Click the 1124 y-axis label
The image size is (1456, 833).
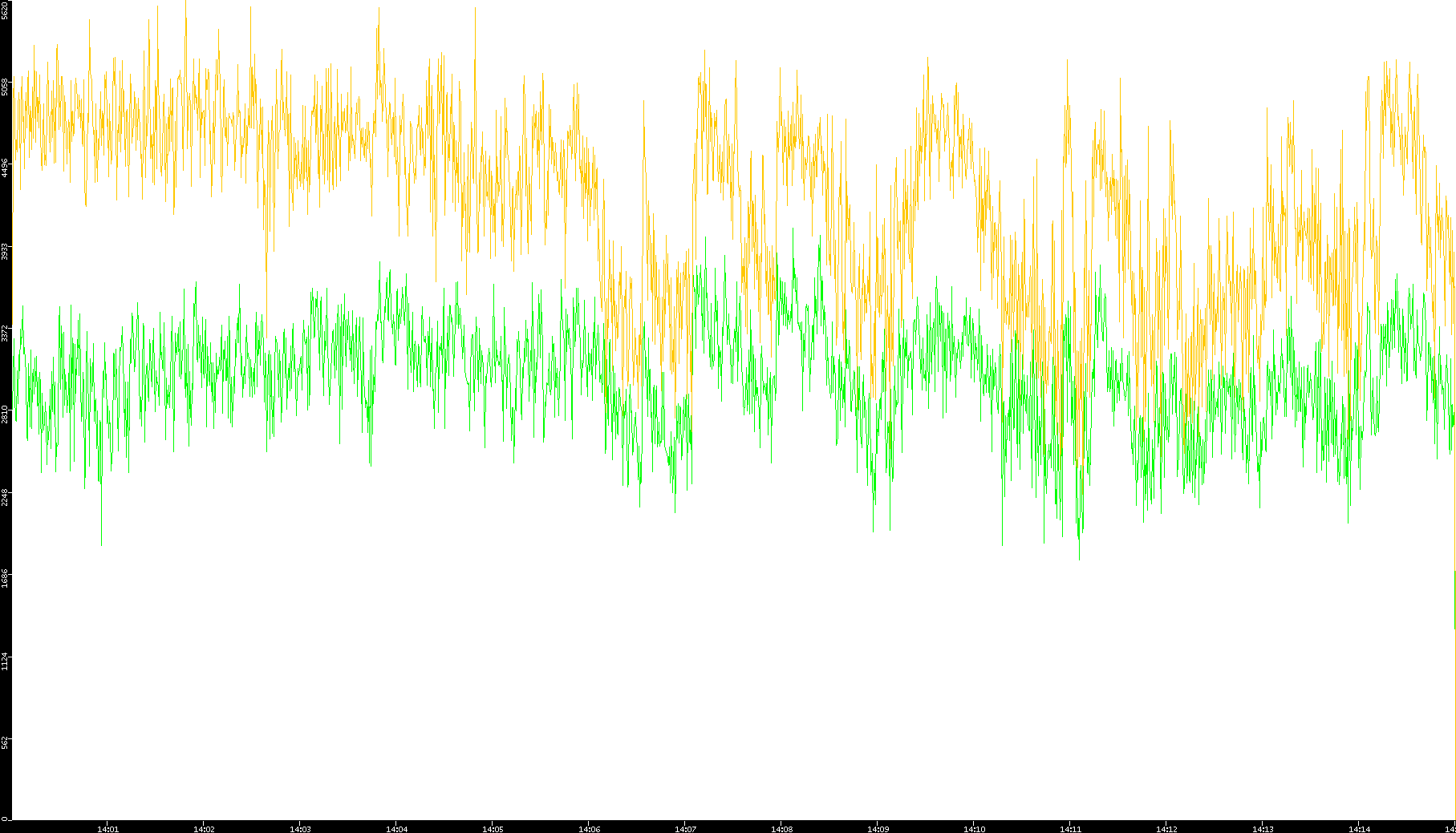6,661
